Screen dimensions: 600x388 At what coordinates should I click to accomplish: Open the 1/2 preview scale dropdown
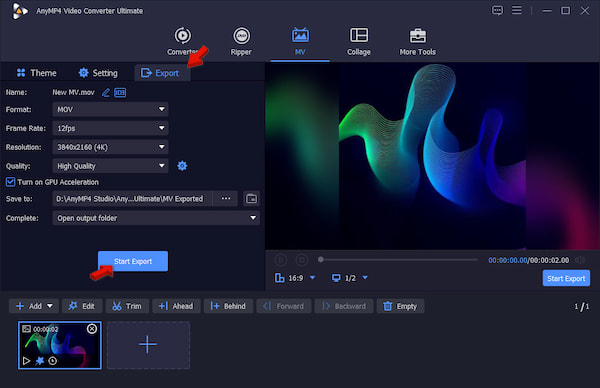click(349, 278)
